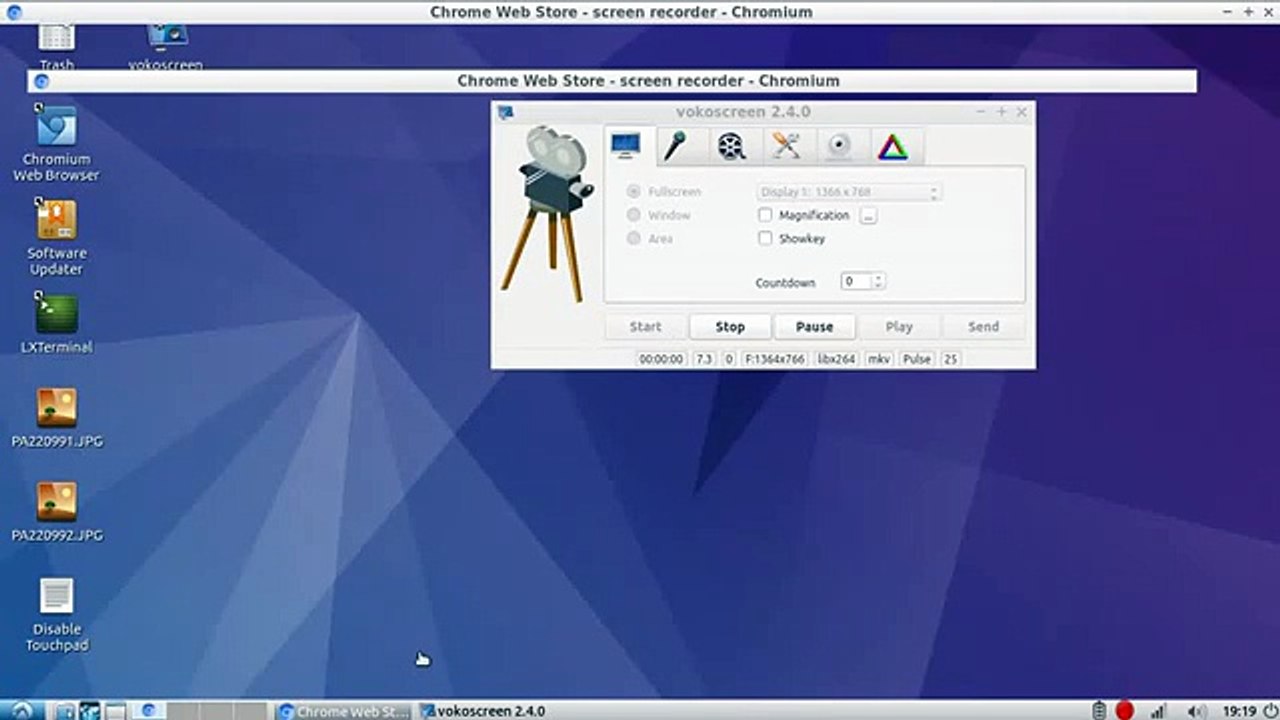
Task: Switch to the microphone audio tab
Action: (x=677, y=146)
